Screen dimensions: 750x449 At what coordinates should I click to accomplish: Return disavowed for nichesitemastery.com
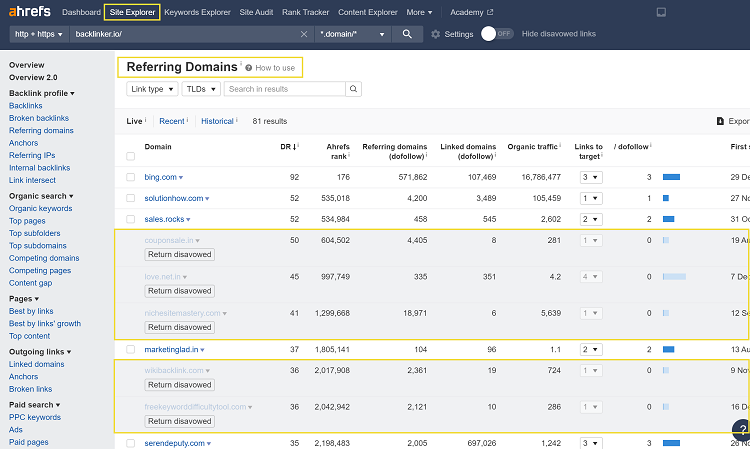(x=179, y=327)
